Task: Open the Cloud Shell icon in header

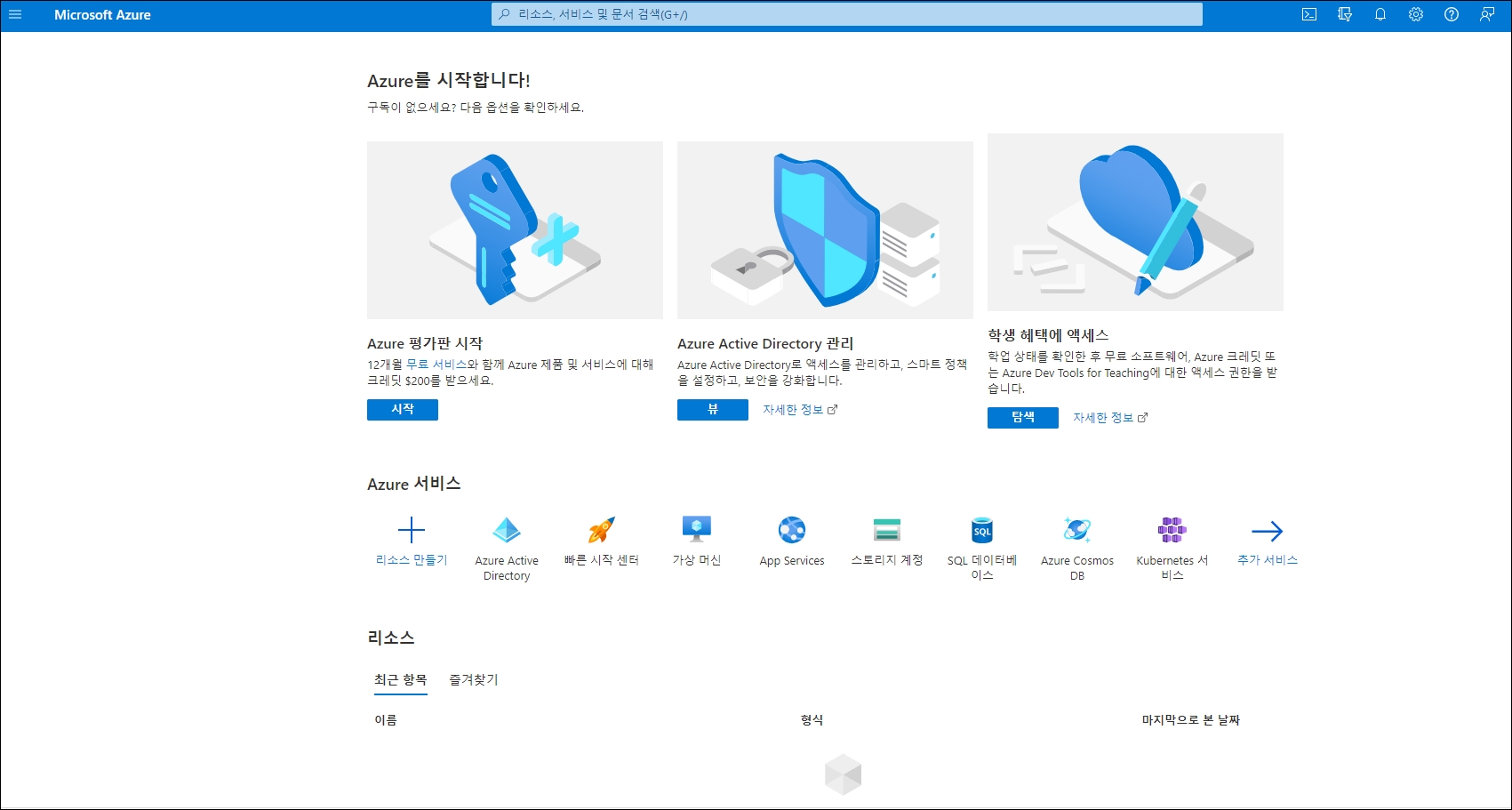Action: (x=1309, y=14)
